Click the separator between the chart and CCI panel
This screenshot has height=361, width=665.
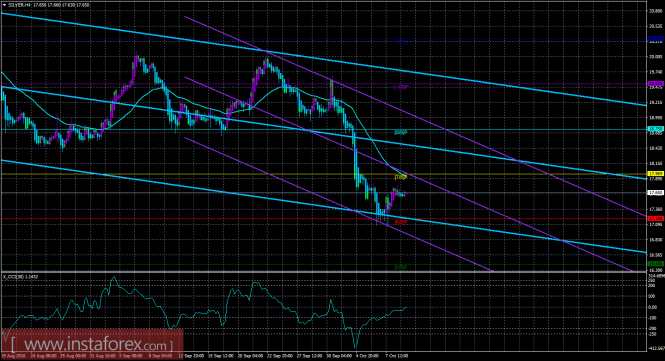[323, 272]
